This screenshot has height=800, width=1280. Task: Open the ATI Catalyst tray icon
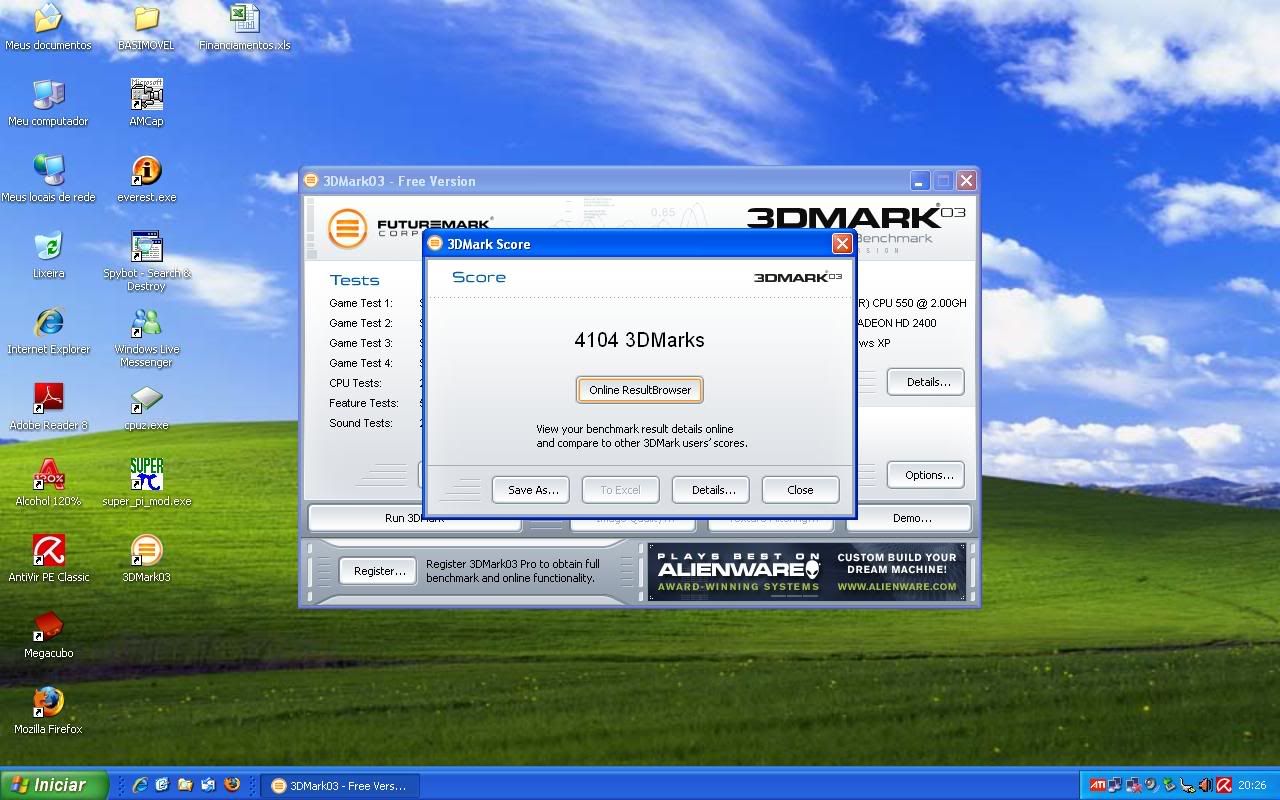coord(1098,784)
